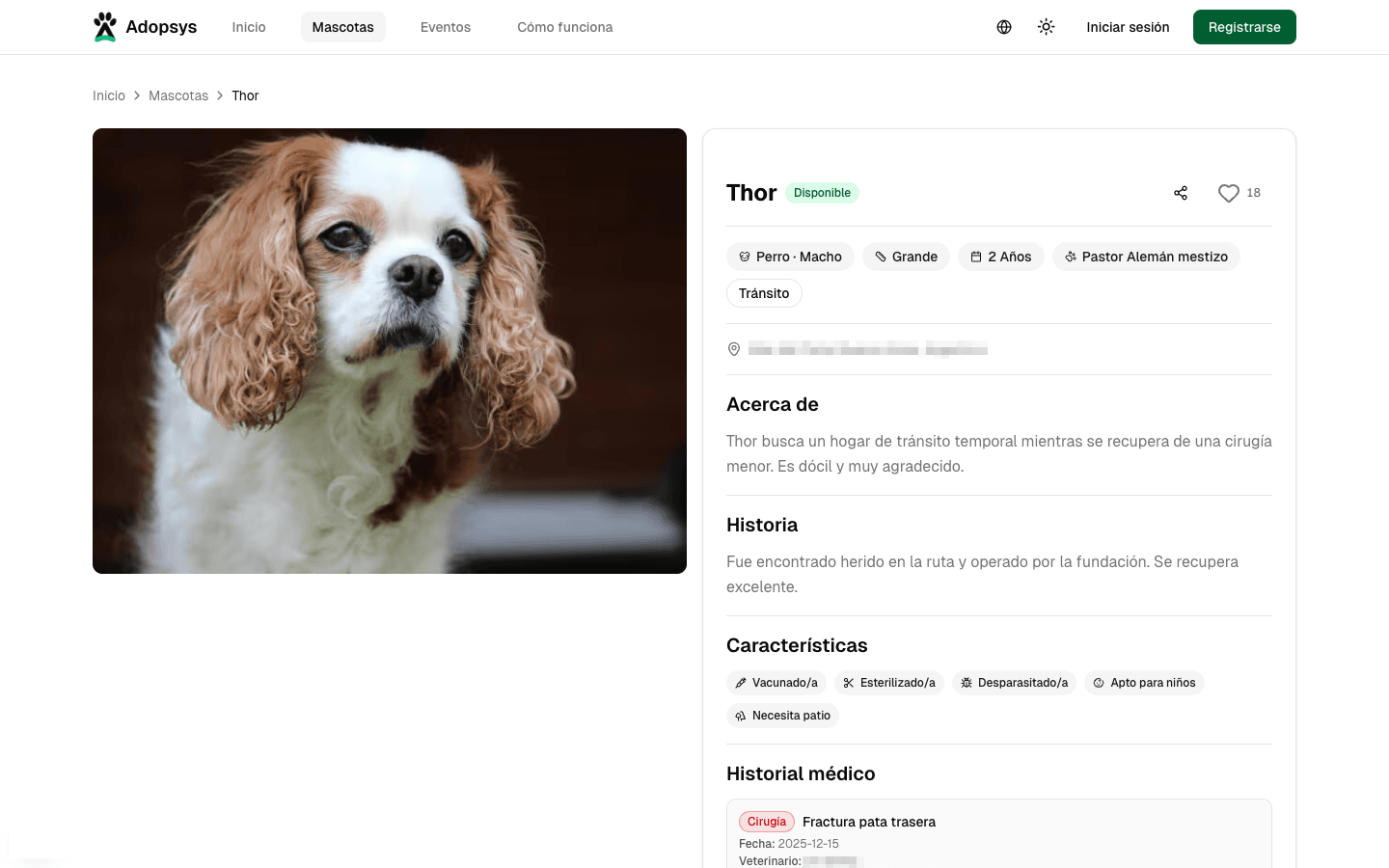Open Mascotas from the breadcrumb trail
This screenshot has height=868, width=1389.
pyautogui.click(x=178, y=95)
